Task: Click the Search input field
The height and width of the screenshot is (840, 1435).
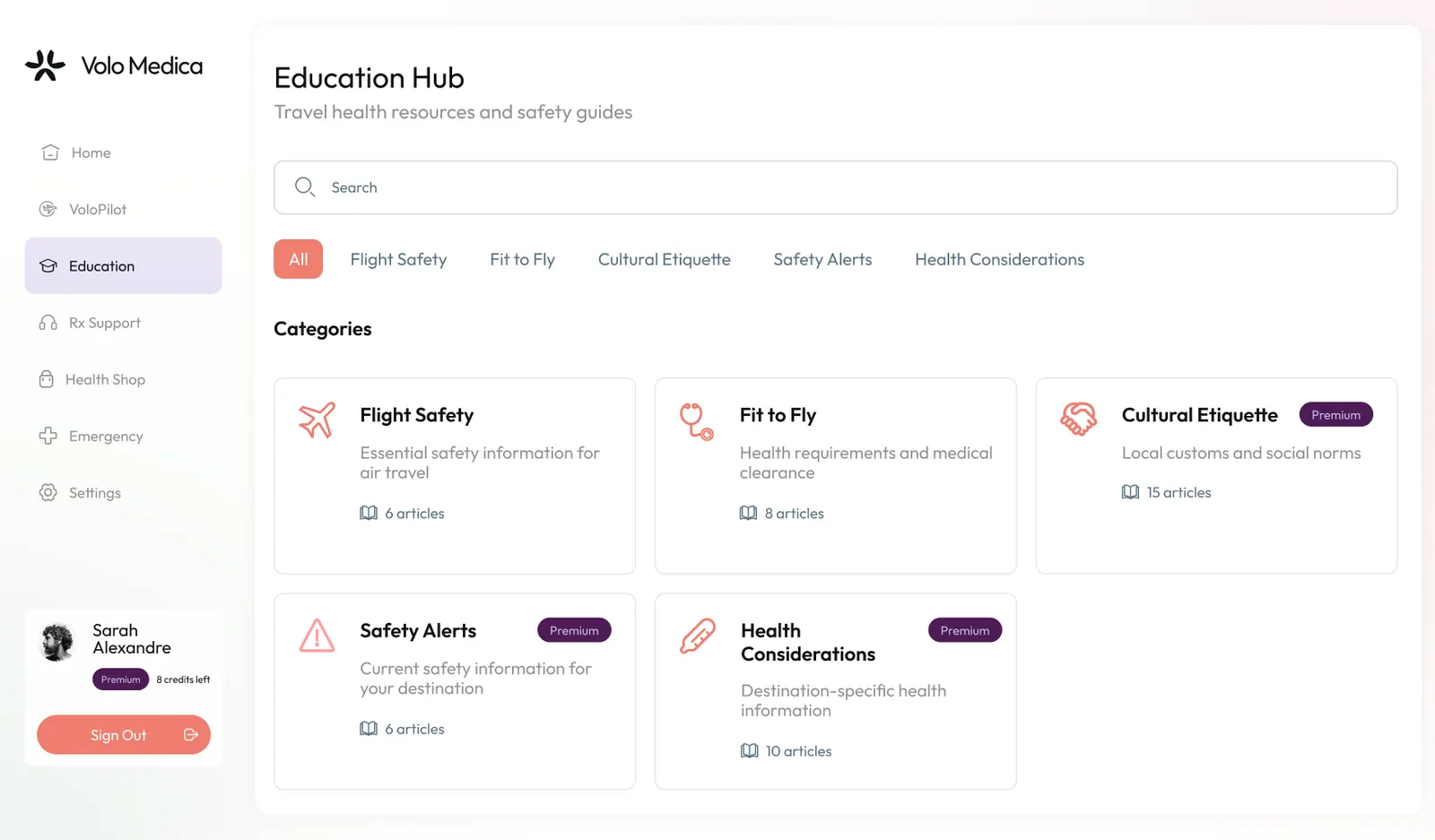Action: [835, 187]
